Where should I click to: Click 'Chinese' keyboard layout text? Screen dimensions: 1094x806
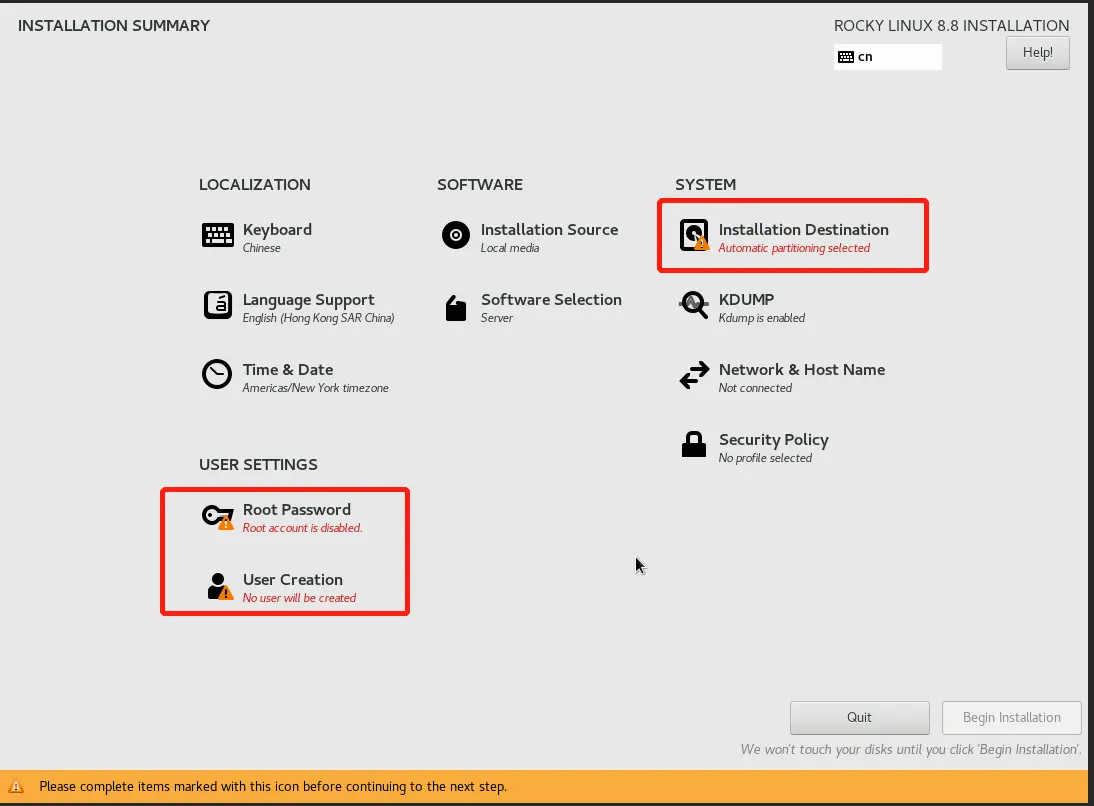coord(262,248)
